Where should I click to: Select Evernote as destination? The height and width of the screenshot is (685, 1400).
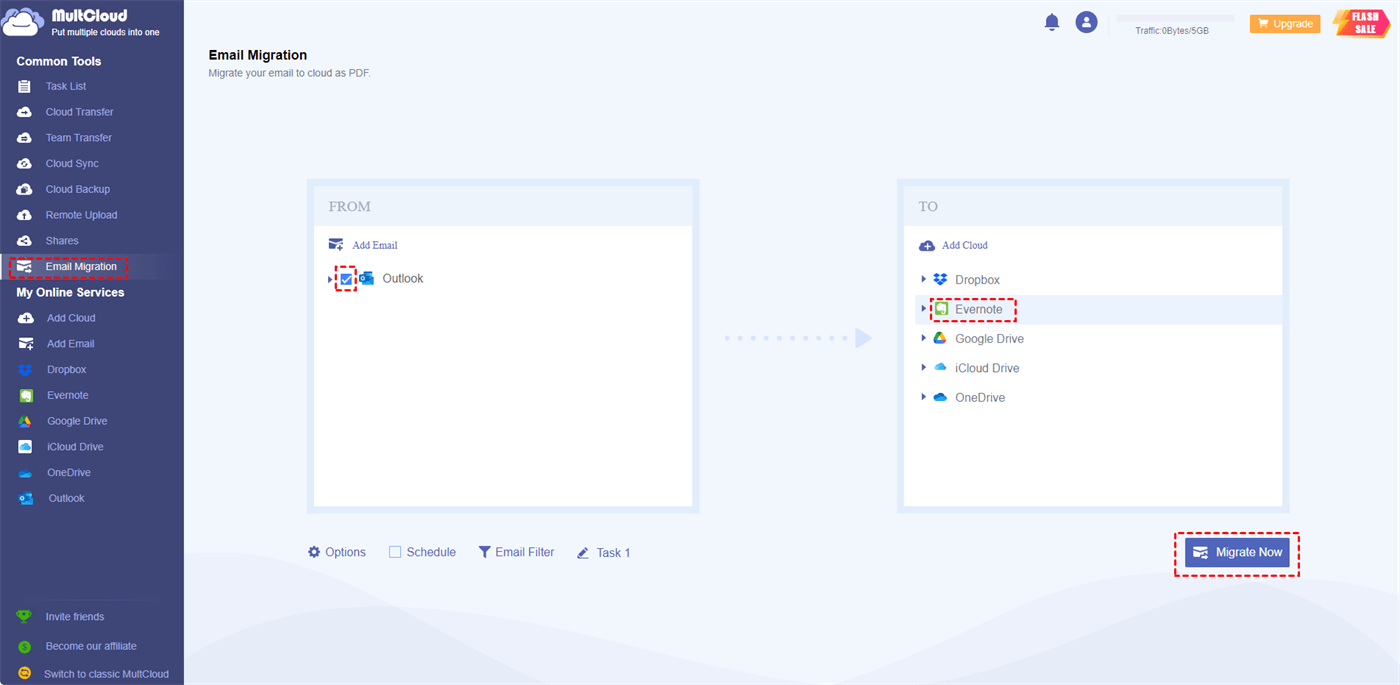point(978,309)
